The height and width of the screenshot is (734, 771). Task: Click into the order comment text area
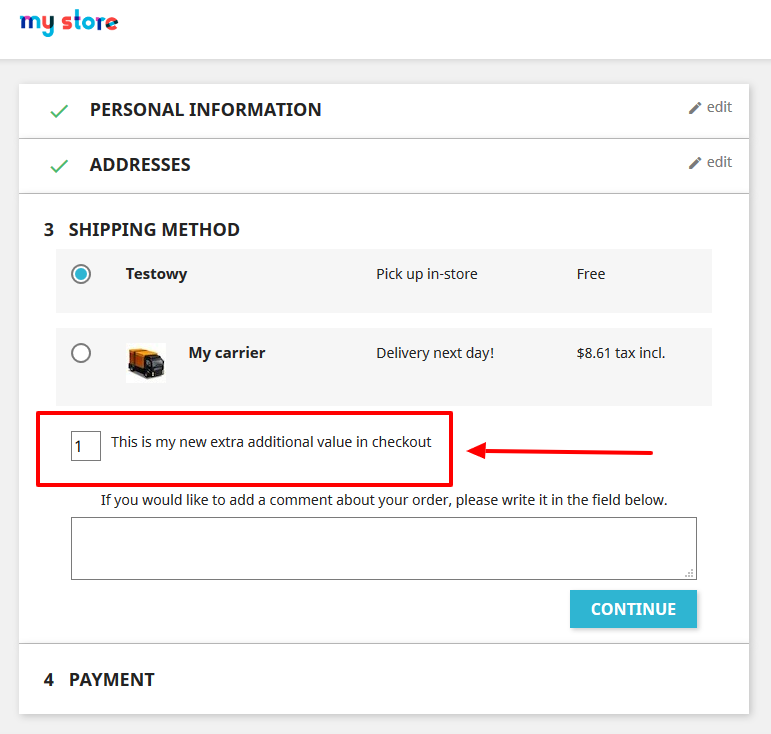[x=384, y=548]
